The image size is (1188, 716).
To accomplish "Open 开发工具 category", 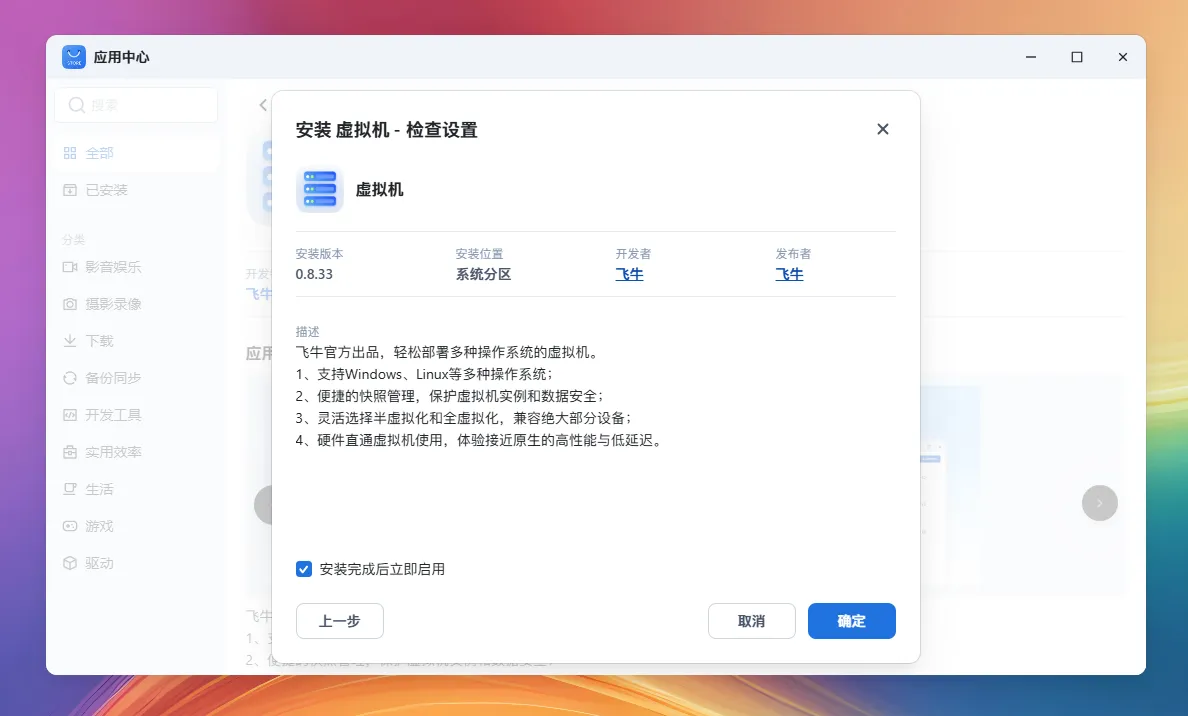I will 112,415.
